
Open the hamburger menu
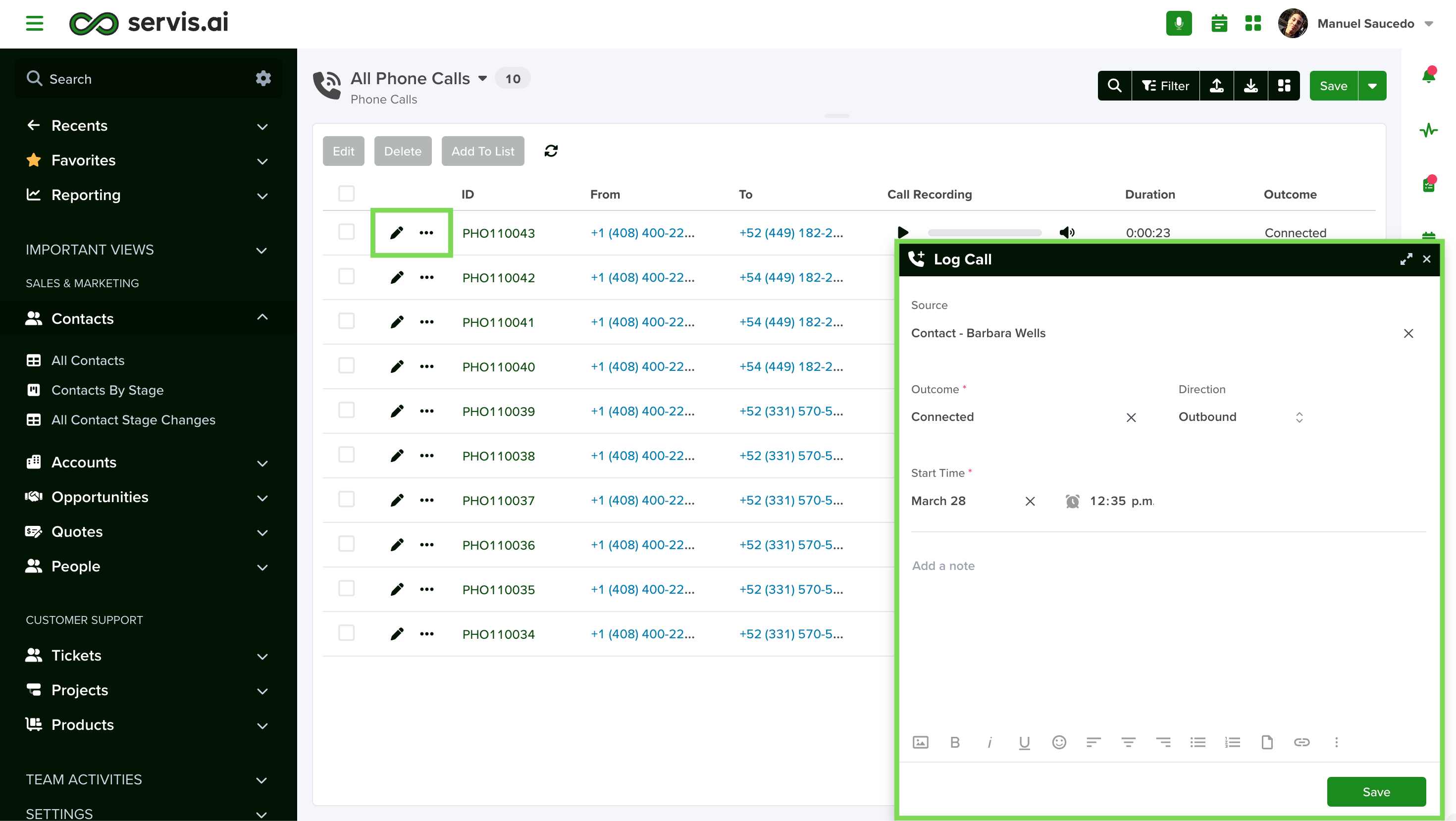tap(35, 23)
